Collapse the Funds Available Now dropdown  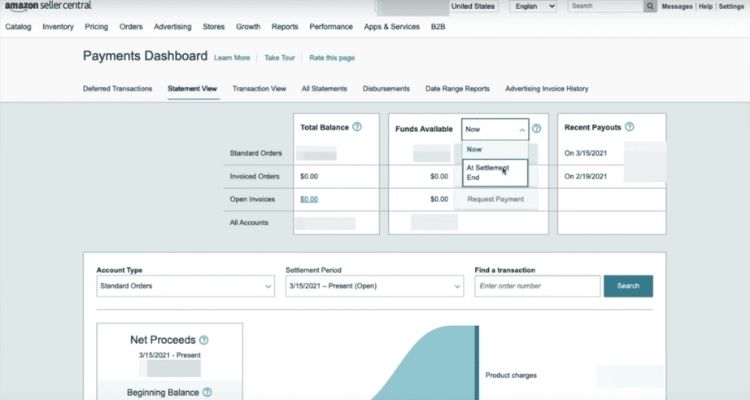point(495,129)
